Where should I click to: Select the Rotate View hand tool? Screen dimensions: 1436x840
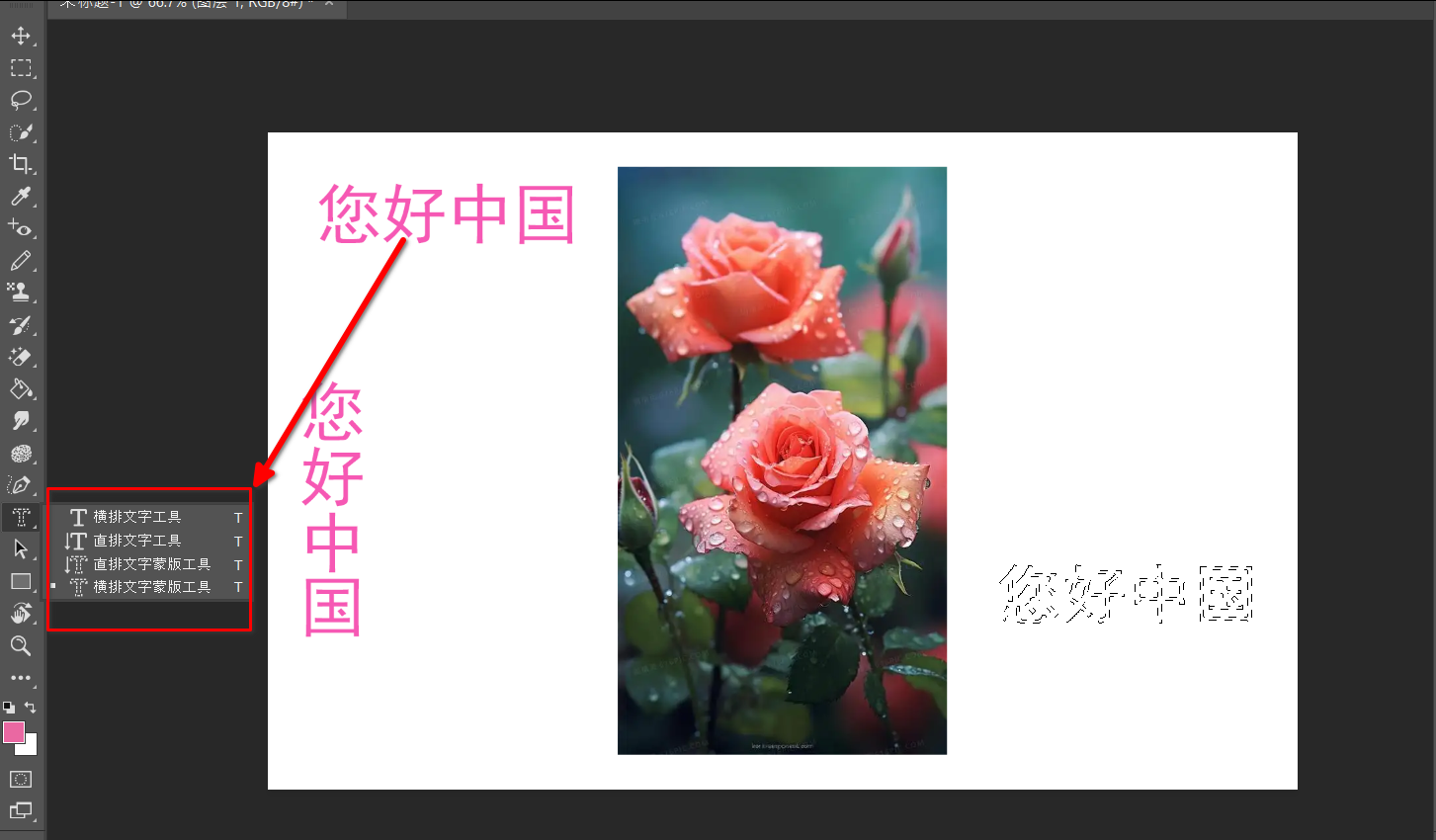coord(21,614)
